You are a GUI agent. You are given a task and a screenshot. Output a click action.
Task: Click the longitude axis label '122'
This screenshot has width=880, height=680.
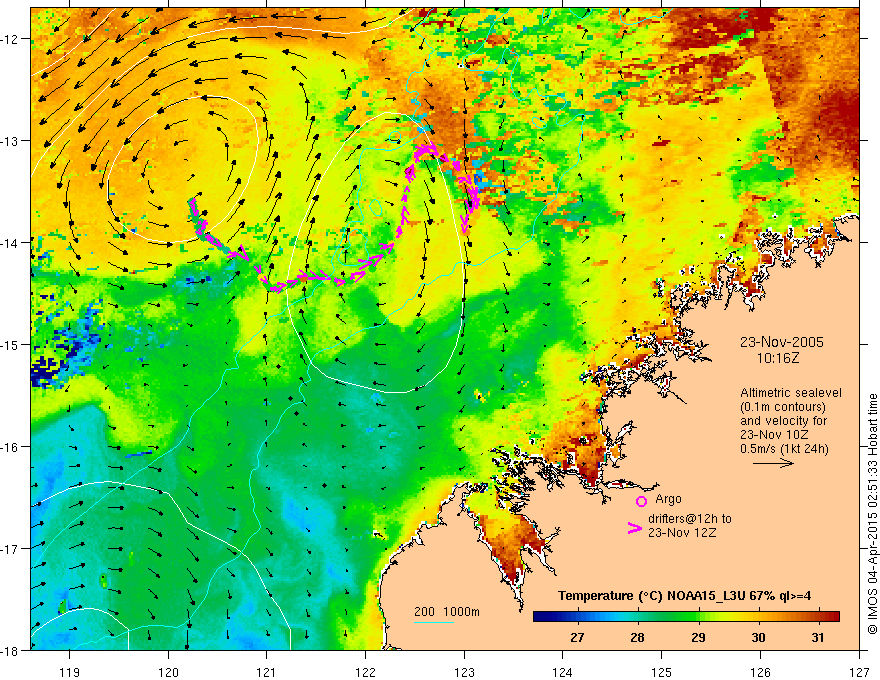[x=365, y=672]
